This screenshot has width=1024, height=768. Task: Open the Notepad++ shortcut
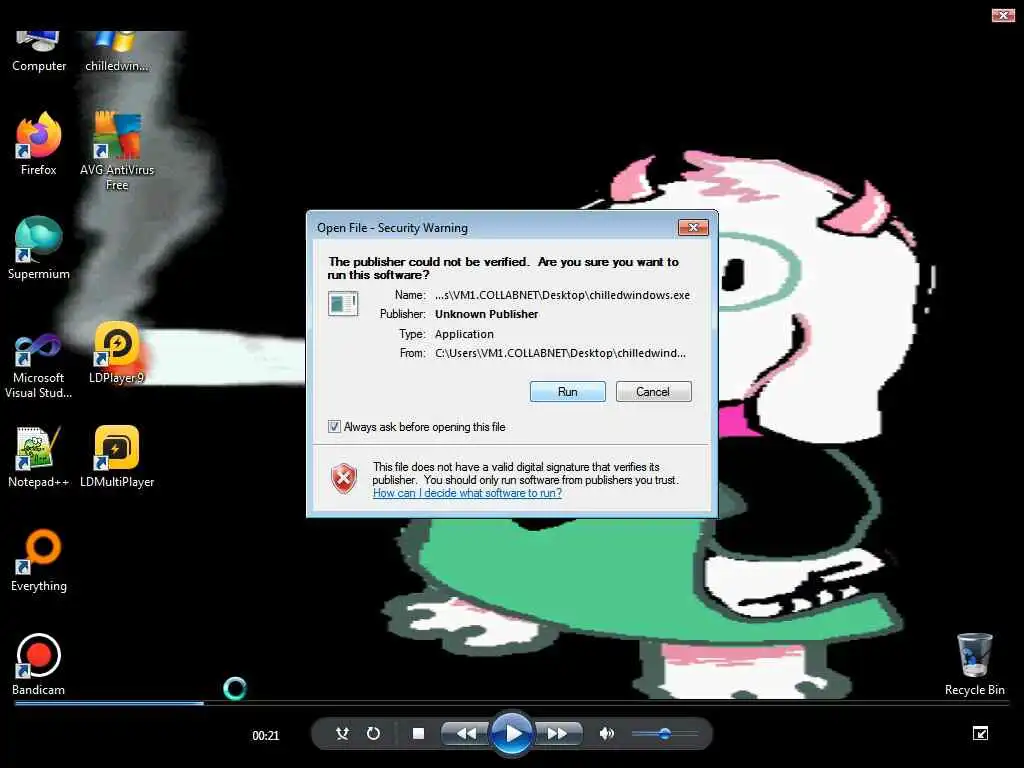(x=39, y=457)
